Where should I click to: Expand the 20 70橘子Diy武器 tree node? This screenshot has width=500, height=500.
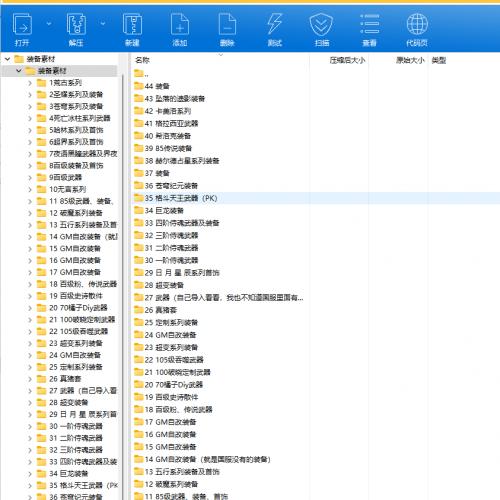coord(30,308)
